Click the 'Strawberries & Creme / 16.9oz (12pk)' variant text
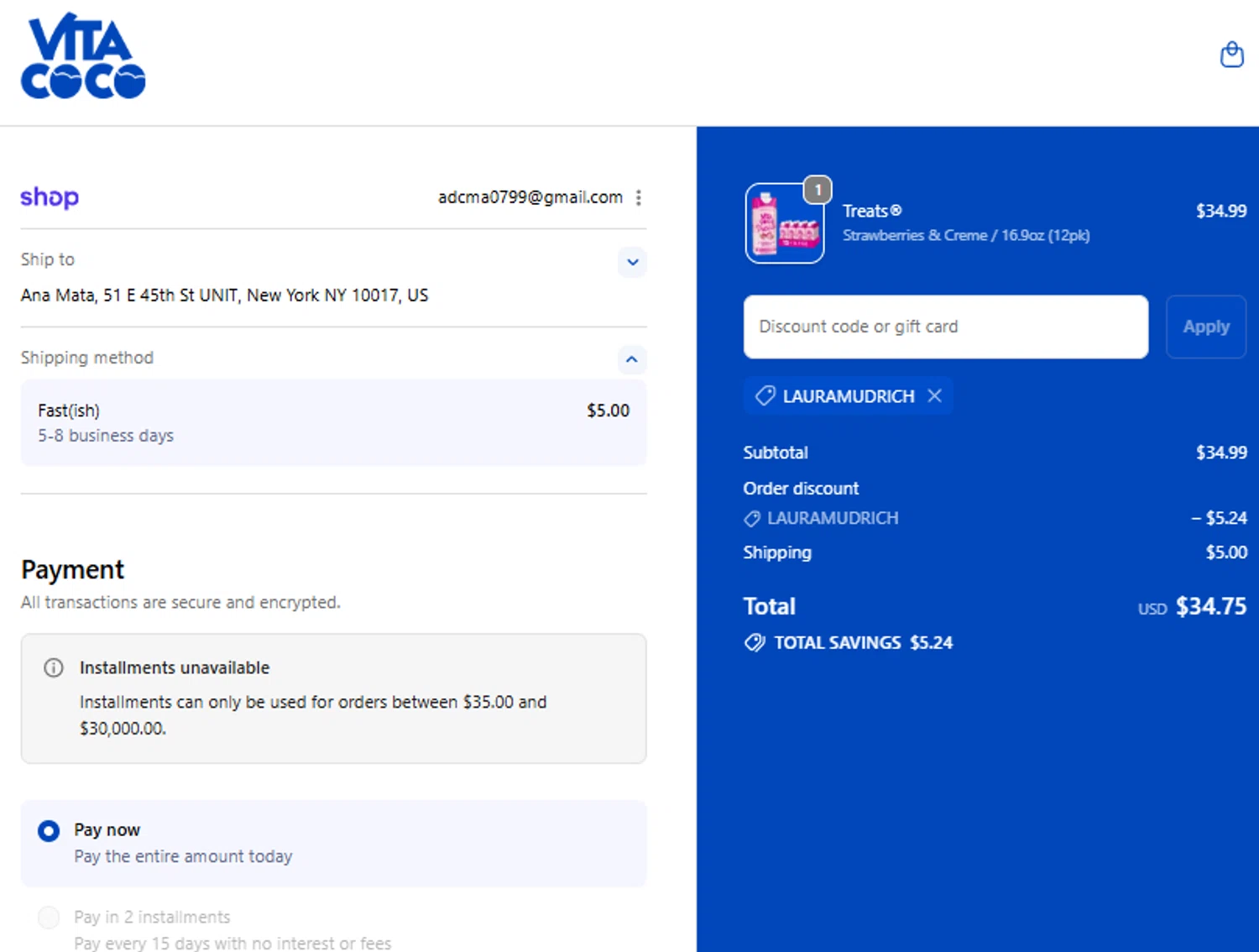The height and width of the screenshot is (952, 1259). point(966,235)
